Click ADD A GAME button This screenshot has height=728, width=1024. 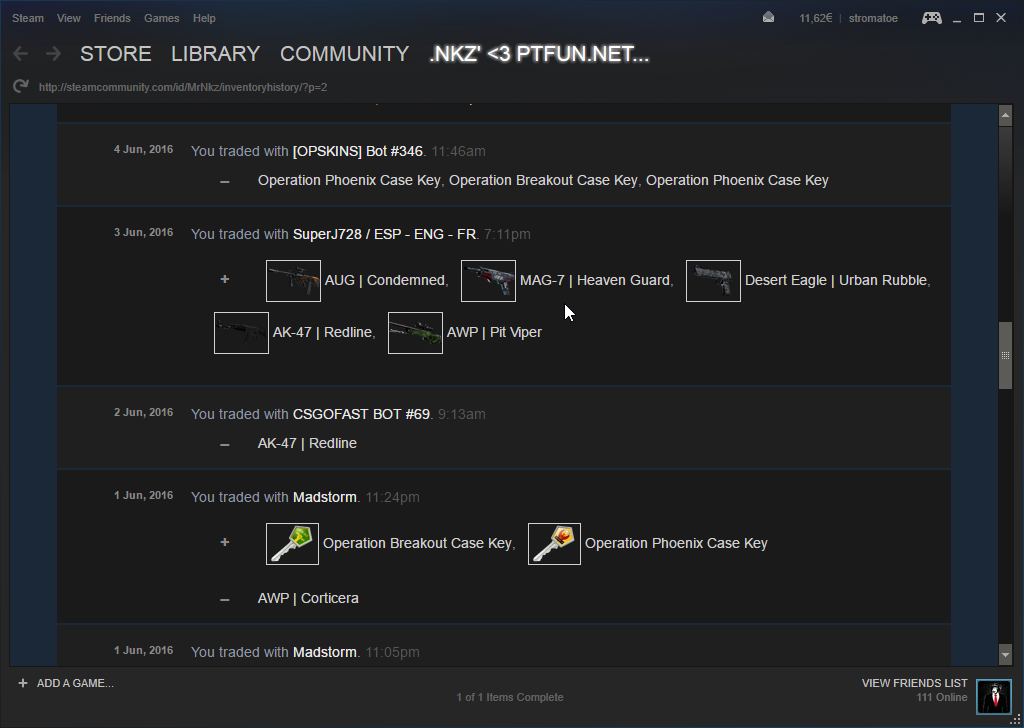[x=66, y=683]
